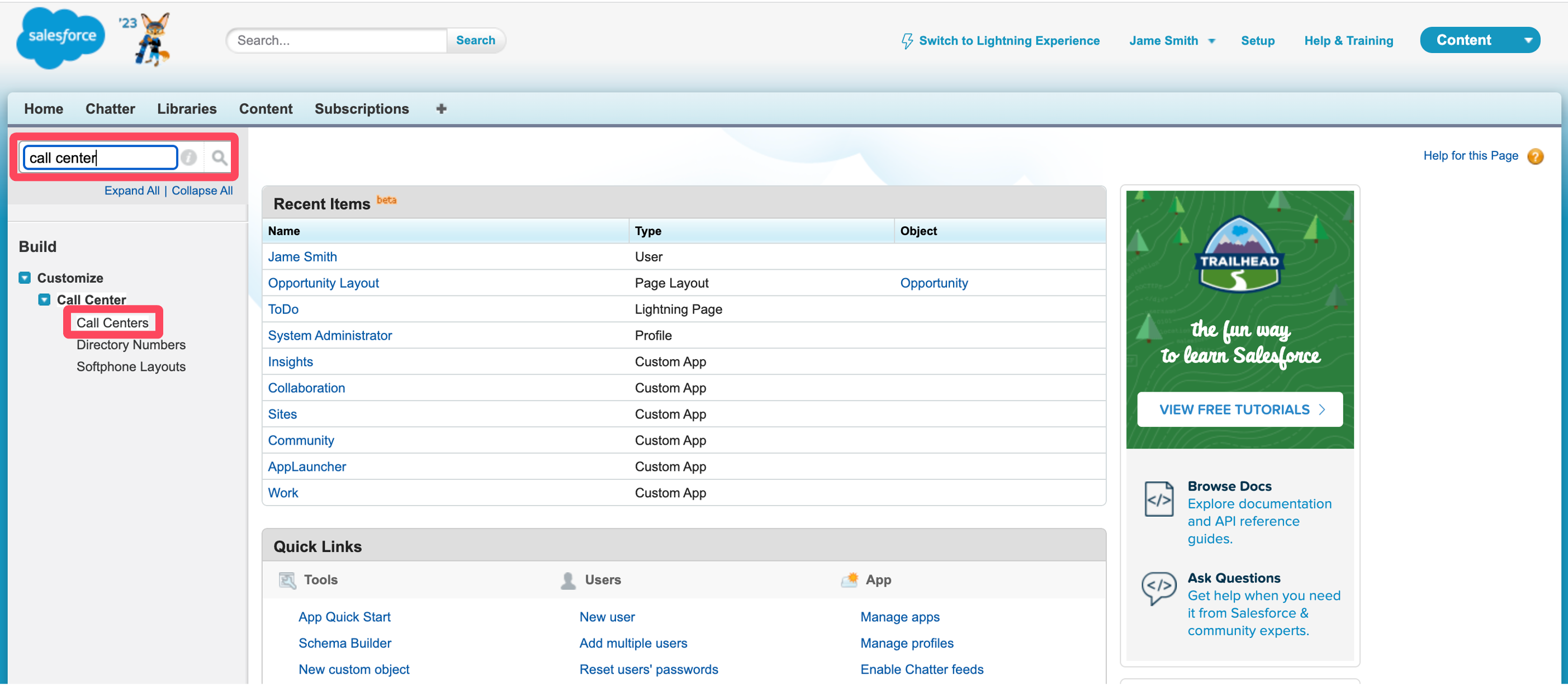Click the Salesforce cloud logo
Image resolution: width=1568 pixels, height=686 pixels.
coord(61,37)
